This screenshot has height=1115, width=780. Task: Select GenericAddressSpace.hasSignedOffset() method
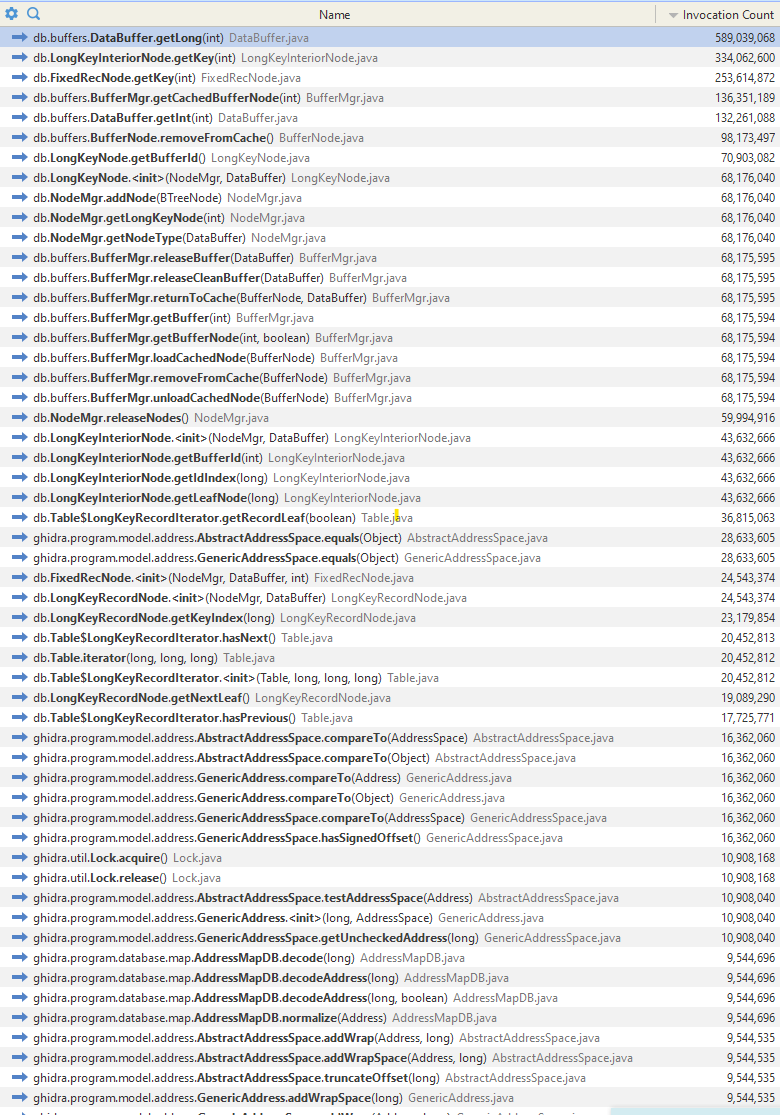[227, 838]
